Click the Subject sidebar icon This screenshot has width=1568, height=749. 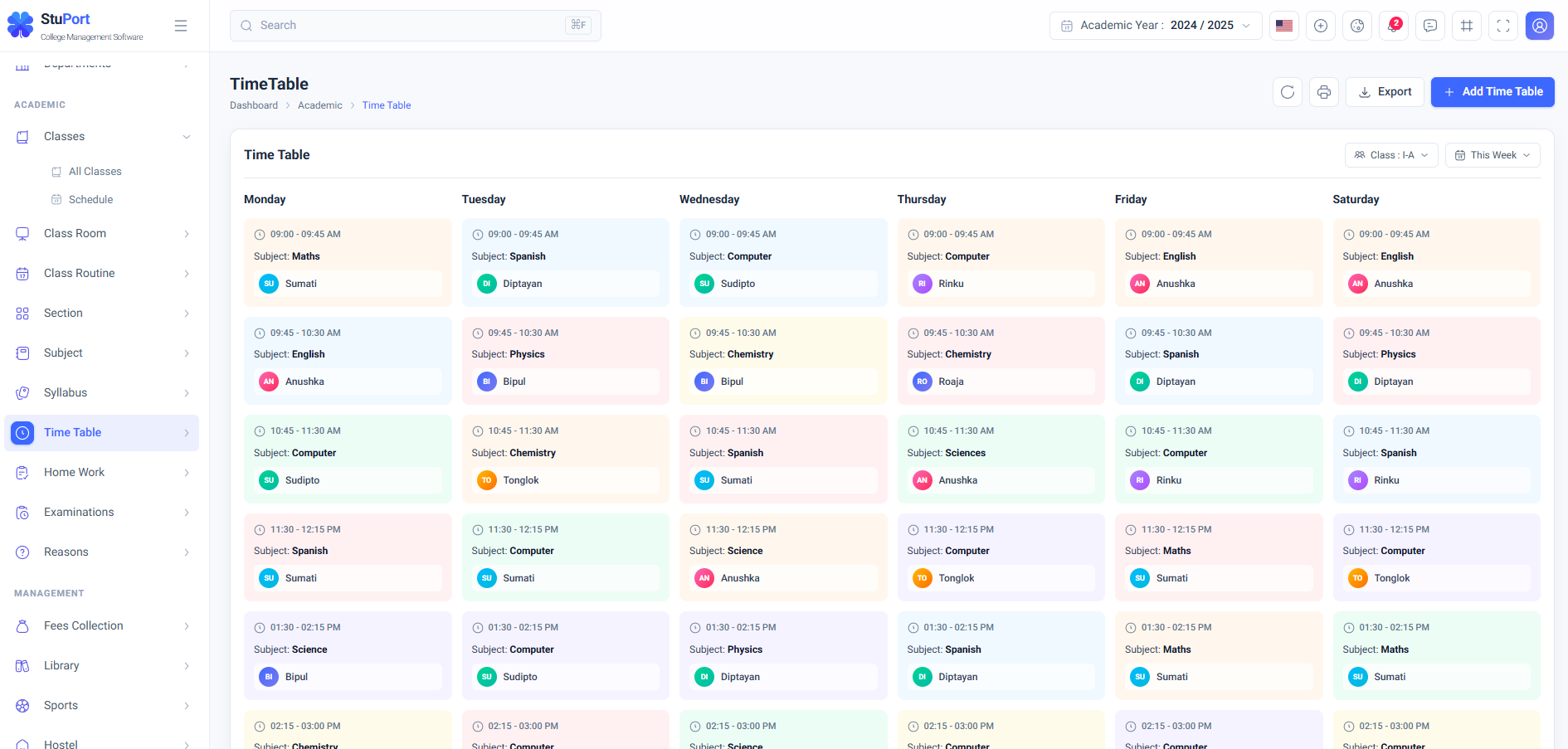click(22, 353)
